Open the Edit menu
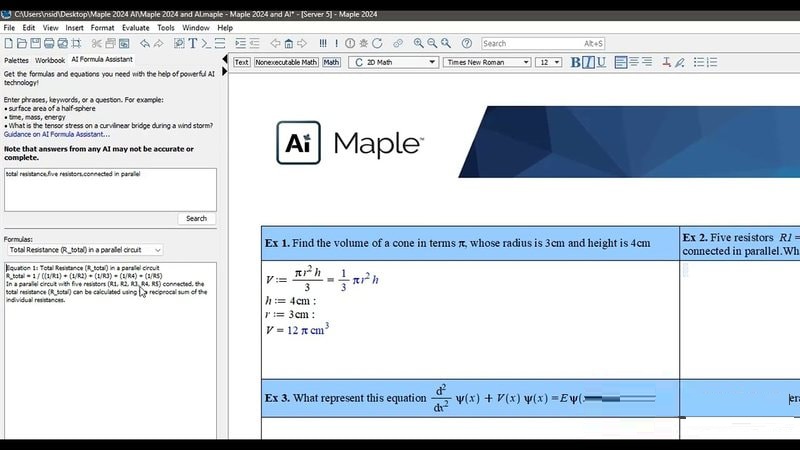Image resolution: width=800 pixels, height=450 pixels. 29,28
